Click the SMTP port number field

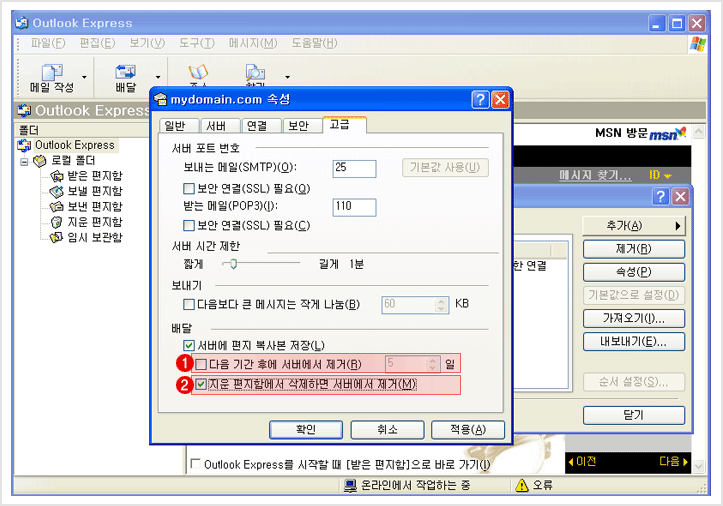coord(354,167)
